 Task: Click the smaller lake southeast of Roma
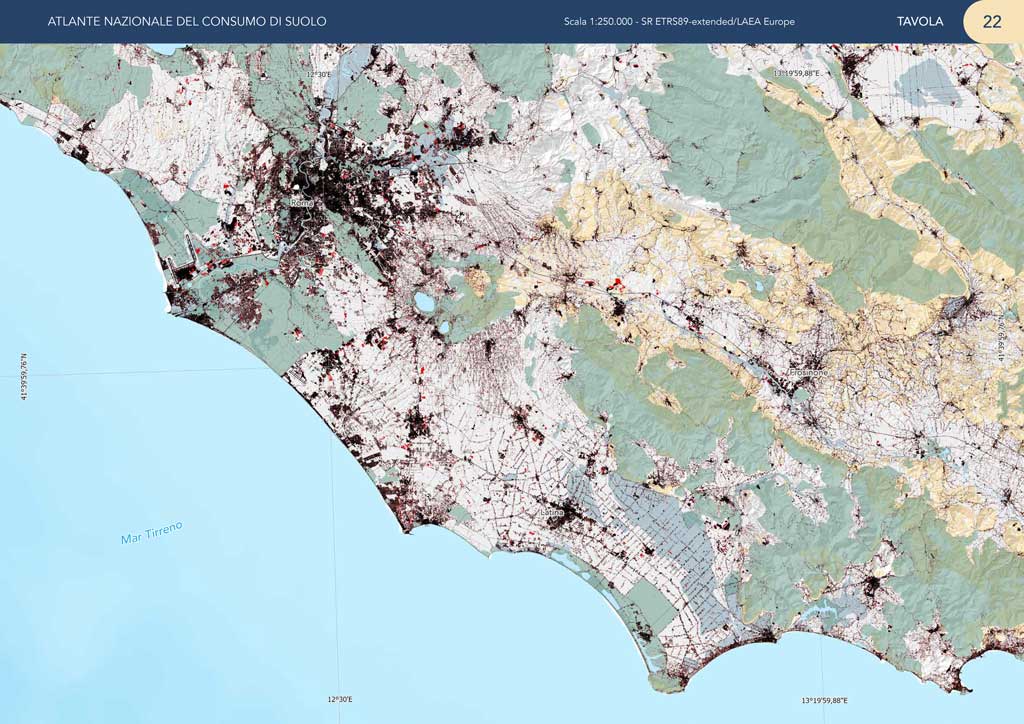coord(443,327)
